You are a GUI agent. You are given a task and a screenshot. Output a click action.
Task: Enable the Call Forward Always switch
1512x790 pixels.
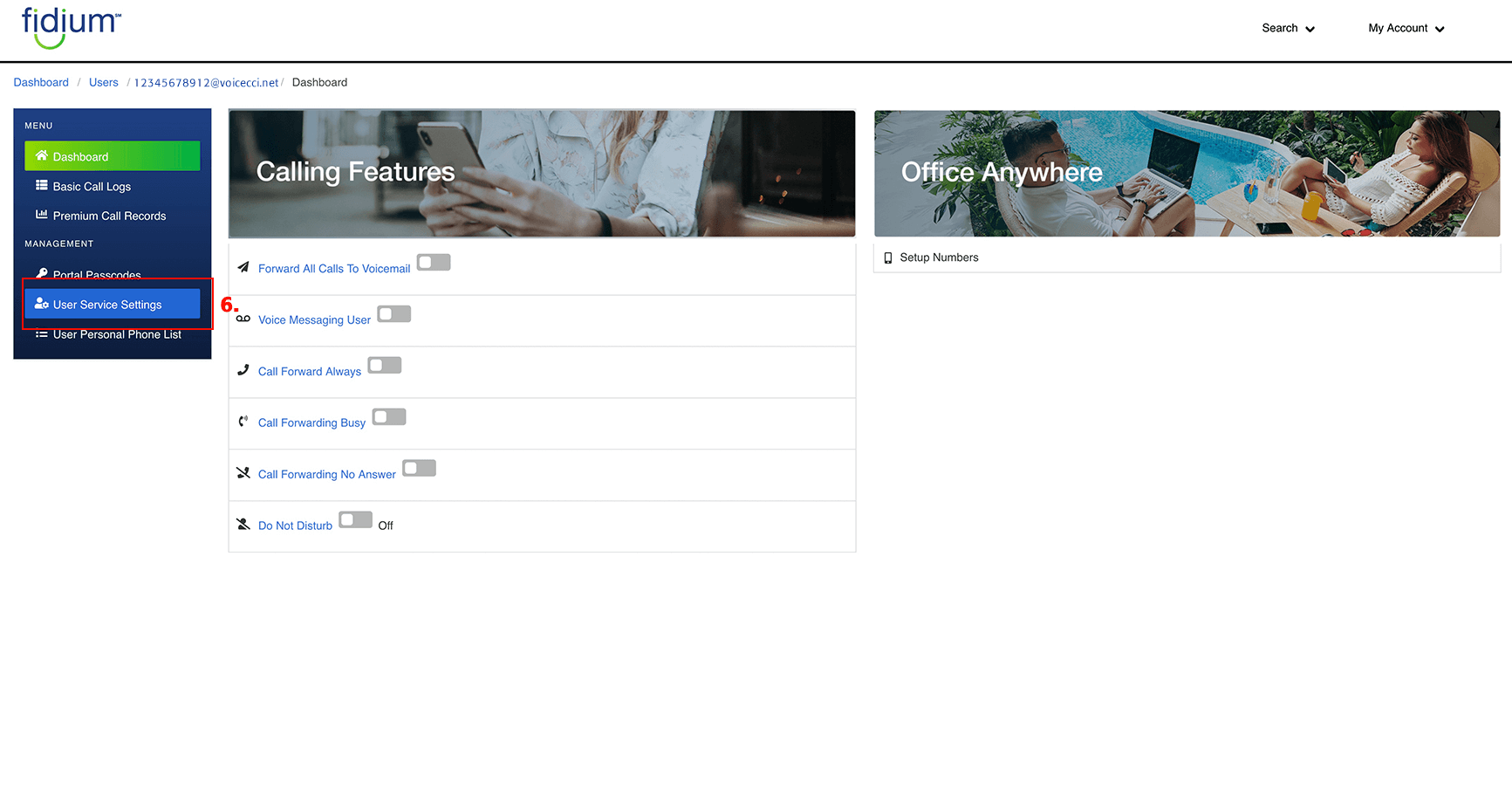[x=385, y=366]
